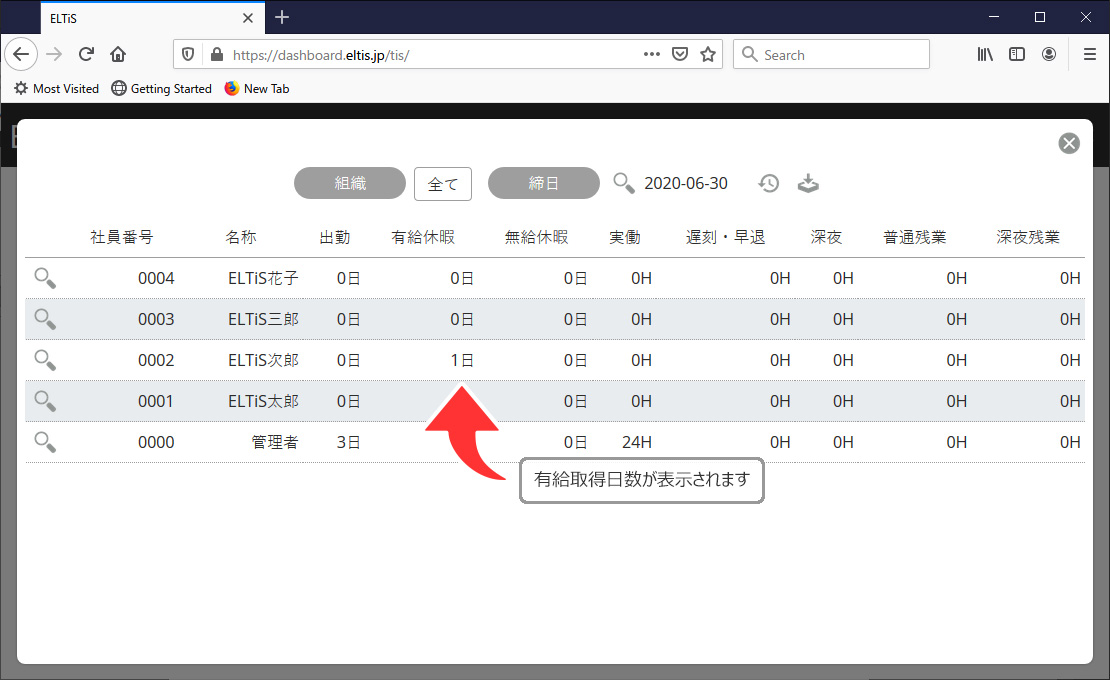
Task: Click the 社員番号 column header
Action: 122,237
